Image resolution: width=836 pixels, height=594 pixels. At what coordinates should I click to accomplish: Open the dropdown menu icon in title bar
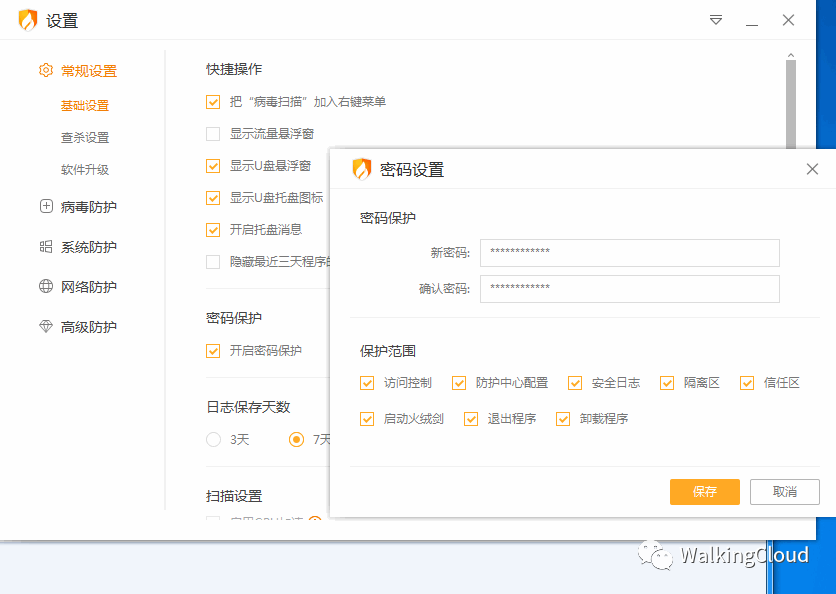click(x=716, y=20)
